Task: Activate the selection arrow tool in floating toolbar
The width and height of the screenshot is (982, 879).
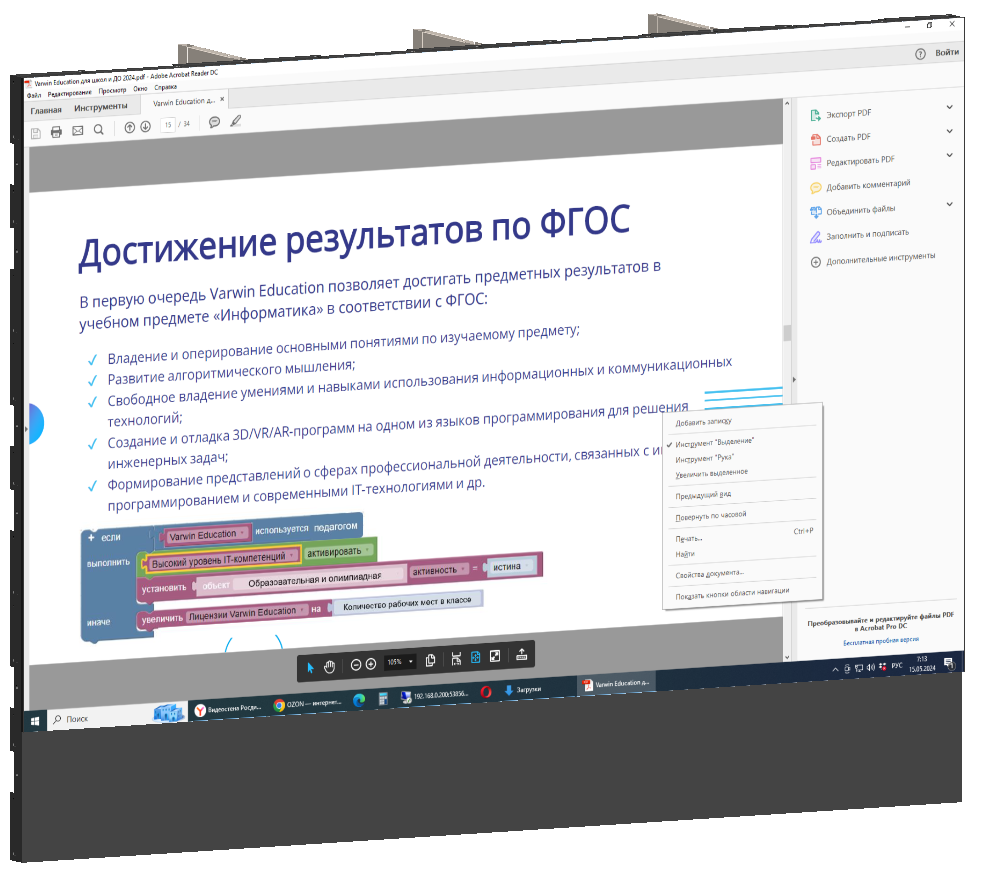Action: [x=310, y=668]
